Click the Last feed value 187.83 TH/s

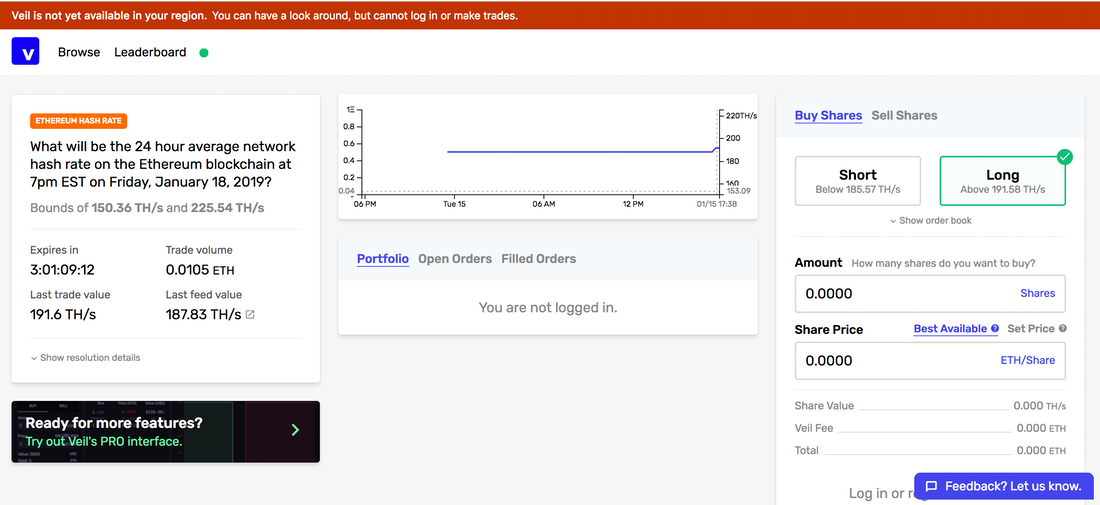(x=203, y=314)
